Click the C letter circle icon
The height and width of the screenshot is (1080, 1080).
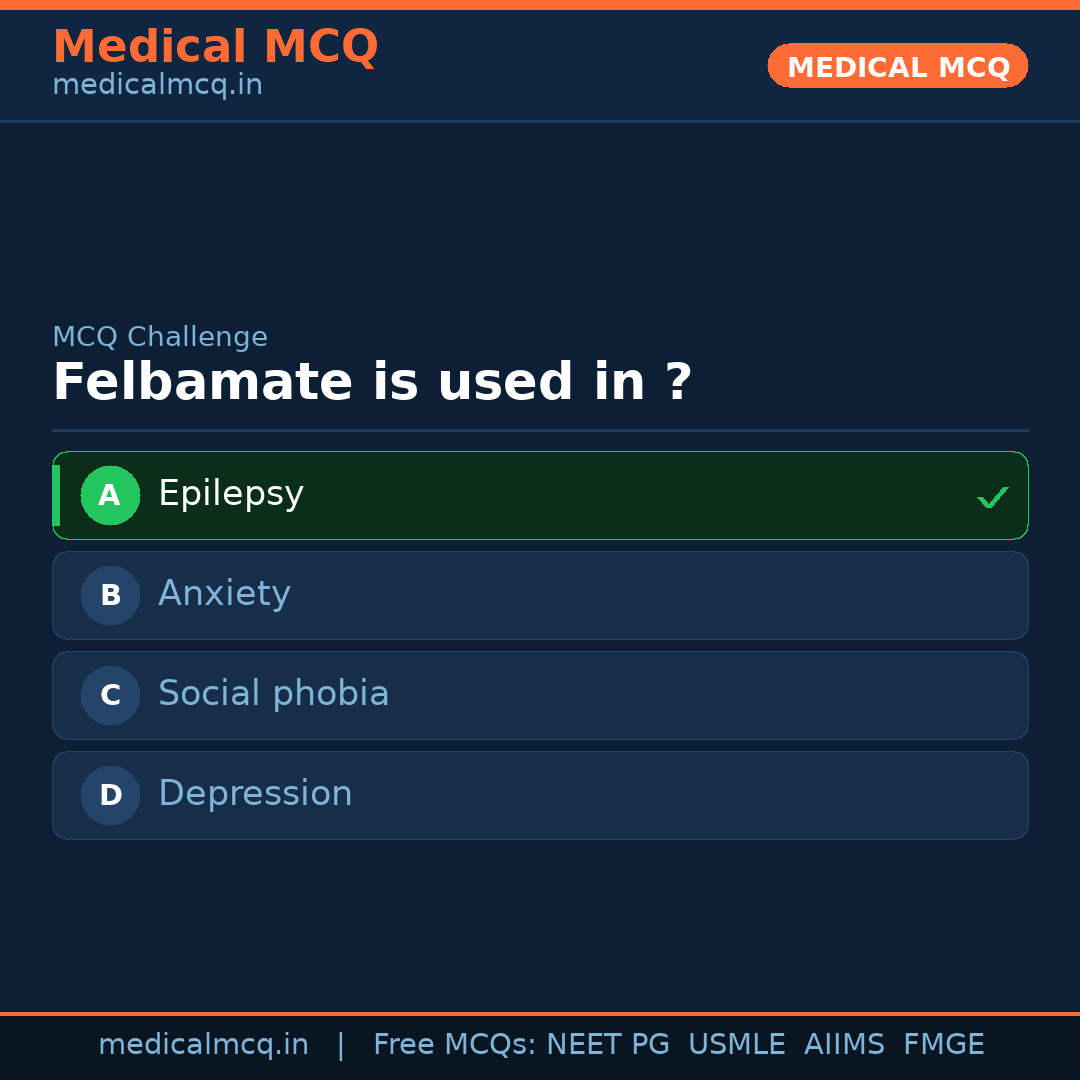(110, 695)
